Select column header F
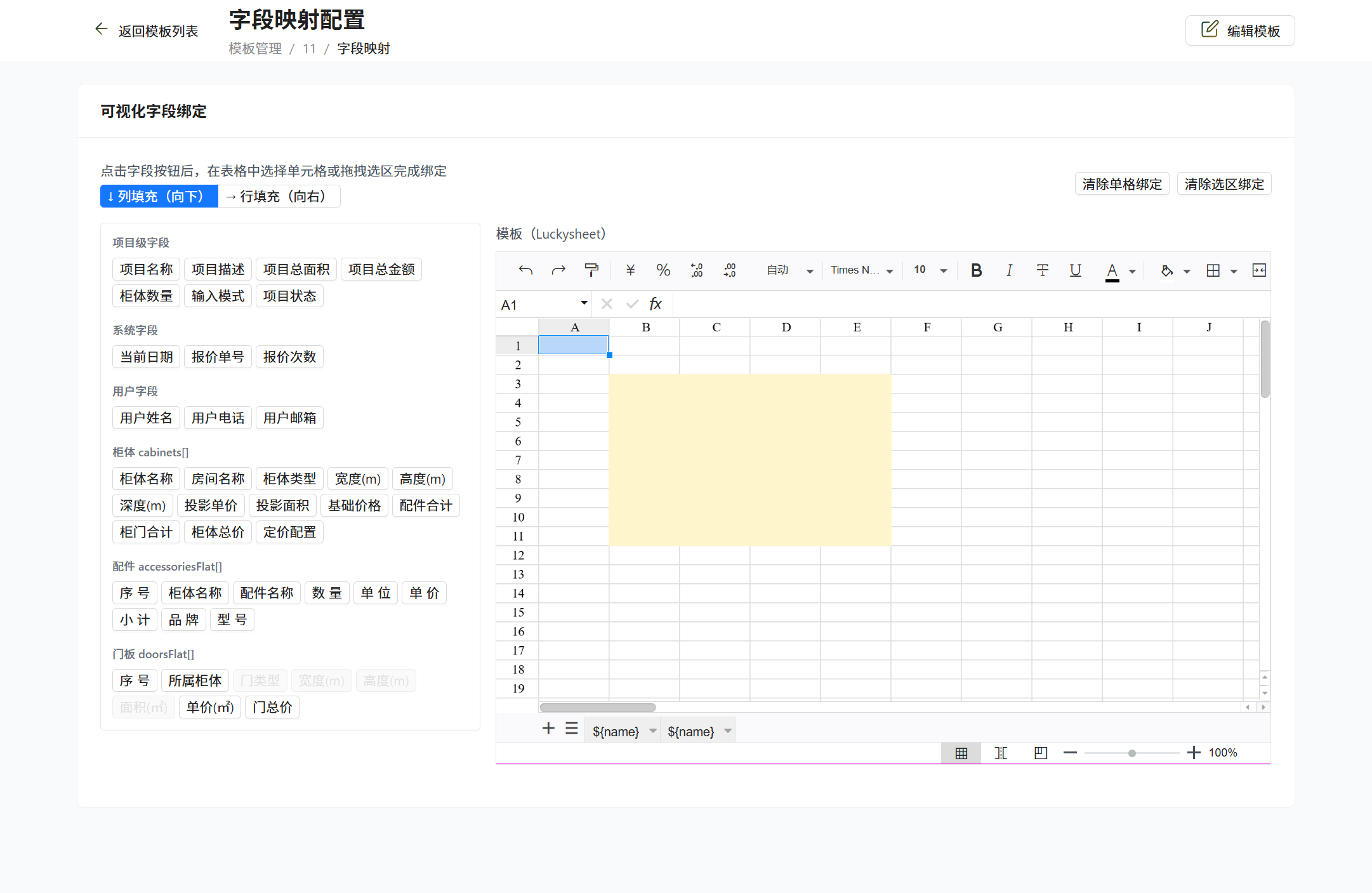Viewport: 1372px width, 893px height. coord(927,327)
